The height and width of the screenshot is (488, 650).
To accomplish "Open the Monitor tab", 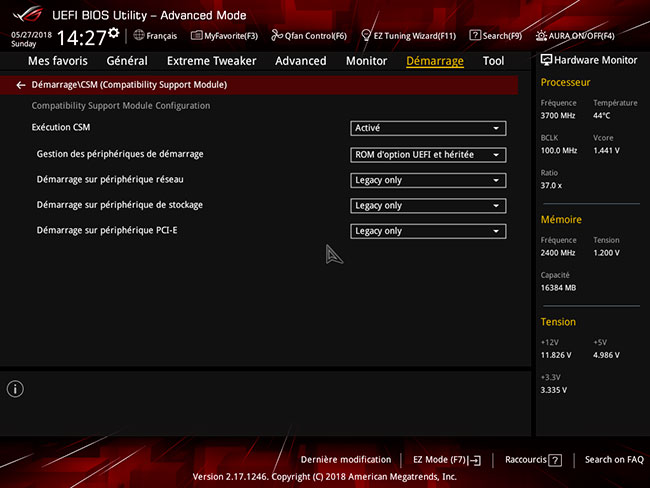I will pyautogui.click(x=366, y=61).
